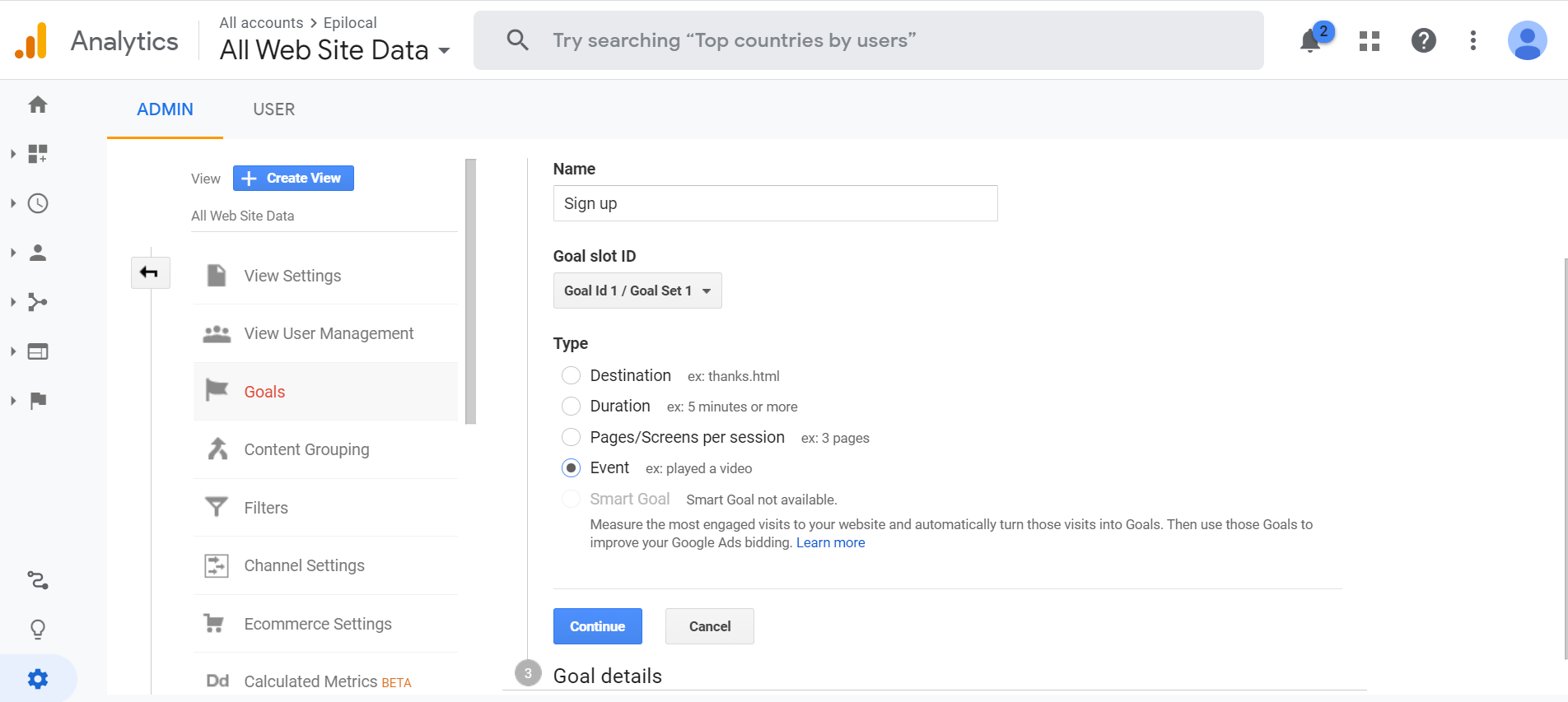This screenshot has height=702, width=1568.
Task: Open Acquisition reports icon
Action: tap(38, 302)
